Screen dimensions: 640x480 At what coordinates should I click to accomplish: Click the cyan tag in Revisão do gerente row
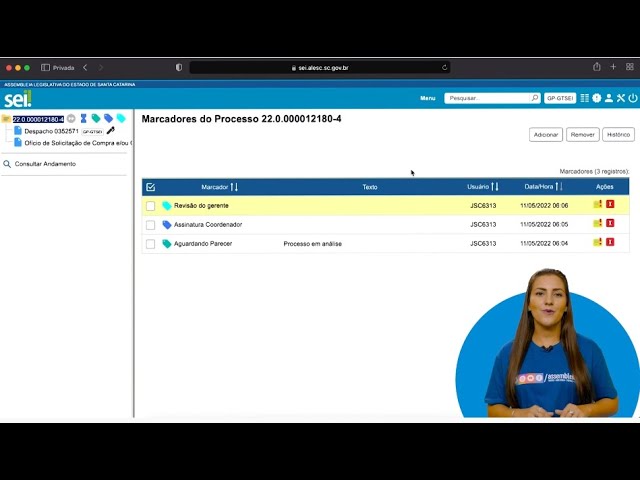(x=167, y=206)
